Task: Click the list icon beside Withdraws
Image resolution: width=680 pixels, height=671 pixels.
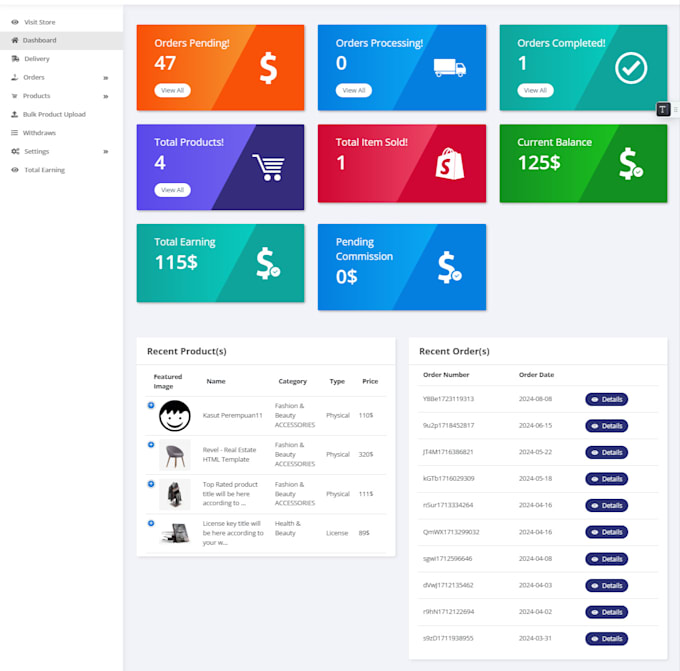Action: [x=15, y=133]
